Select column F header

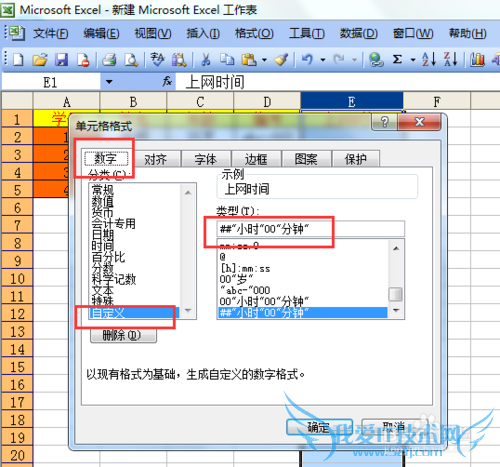pos(437,101)
